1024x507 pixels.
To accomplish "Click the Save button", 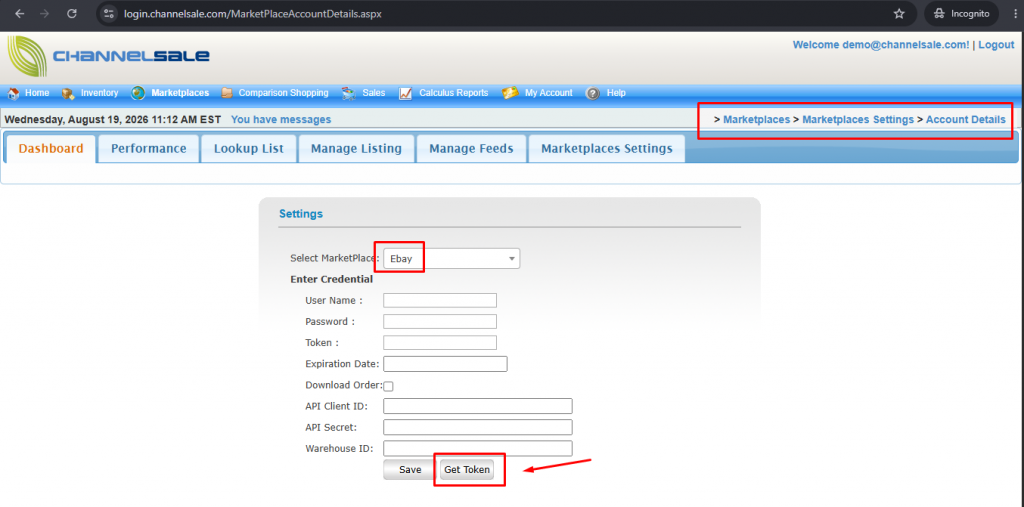I will click(410, 470).
